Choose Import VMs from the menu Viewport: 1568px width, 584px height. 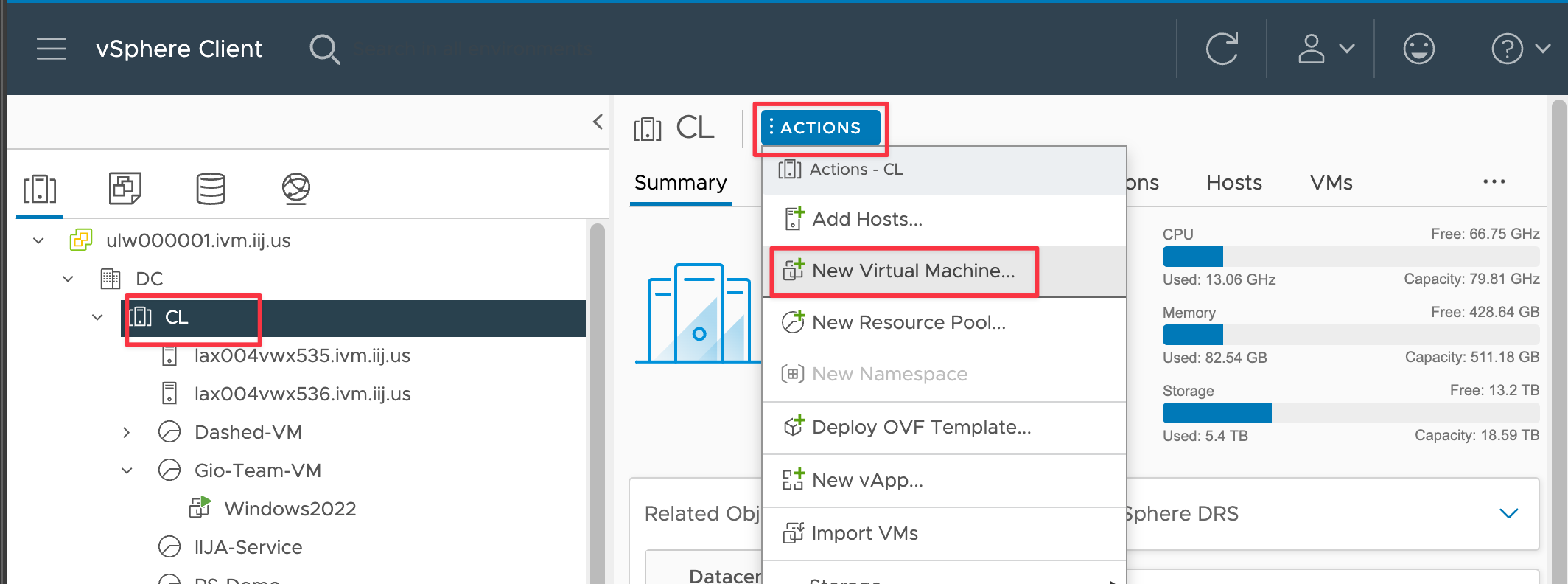(944, 533)
